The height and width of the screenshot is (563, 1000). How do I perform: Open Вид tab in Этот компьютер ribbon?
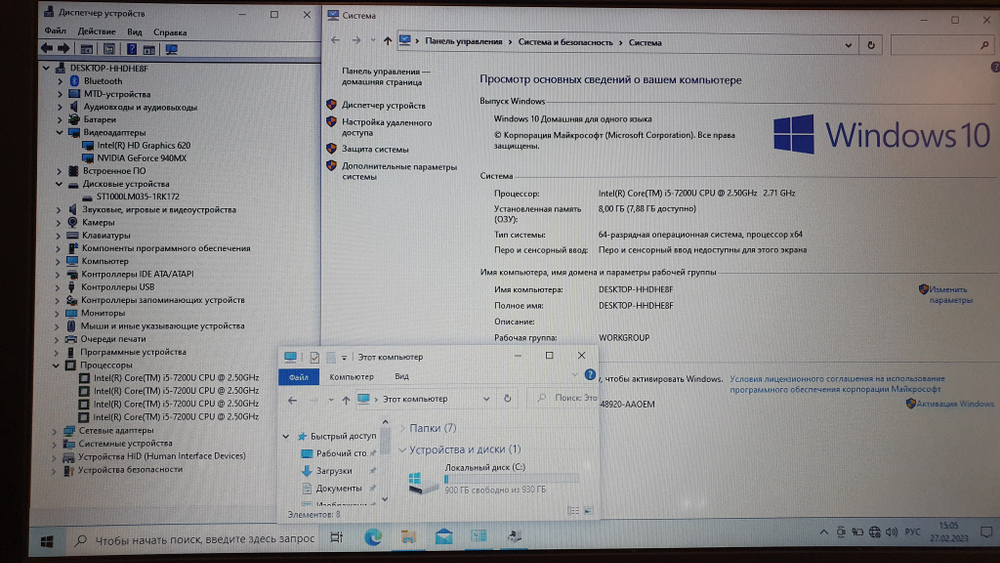tap(401, 376)
